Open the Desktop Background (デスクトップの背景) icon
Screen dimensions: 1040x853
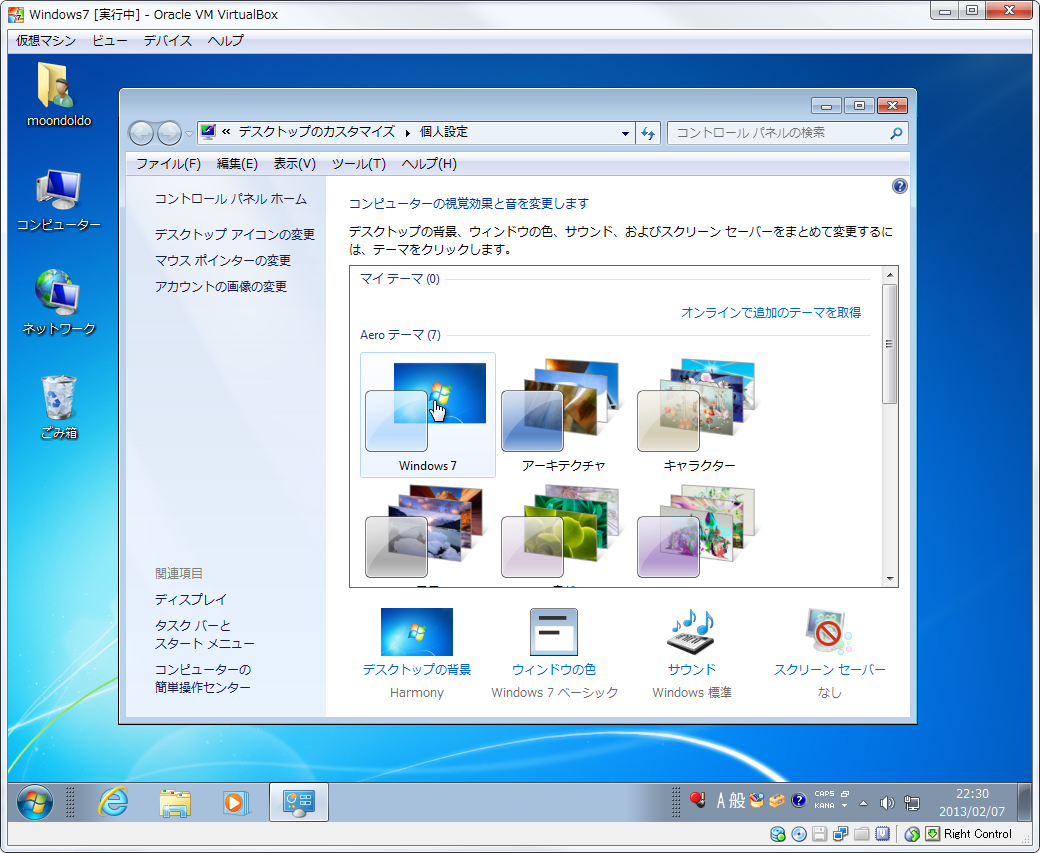click(416, 632)
